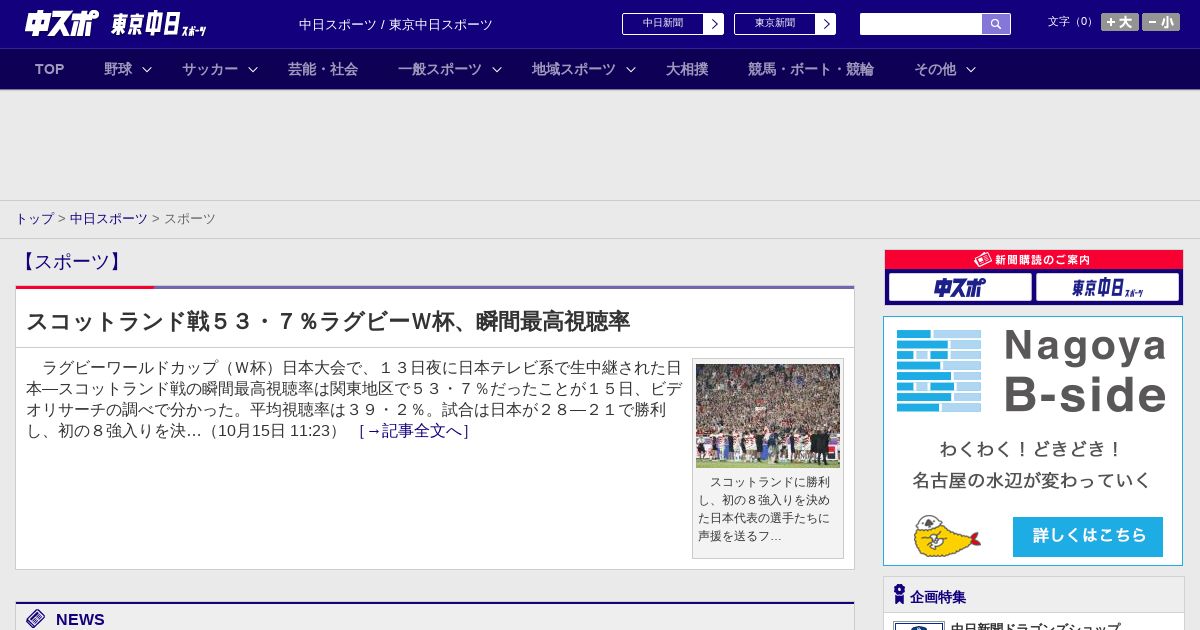This screenshot has width=1200, height=630.
Task: Click 新聞購読のご案内 red banner heading
Action: point(1034,259)
